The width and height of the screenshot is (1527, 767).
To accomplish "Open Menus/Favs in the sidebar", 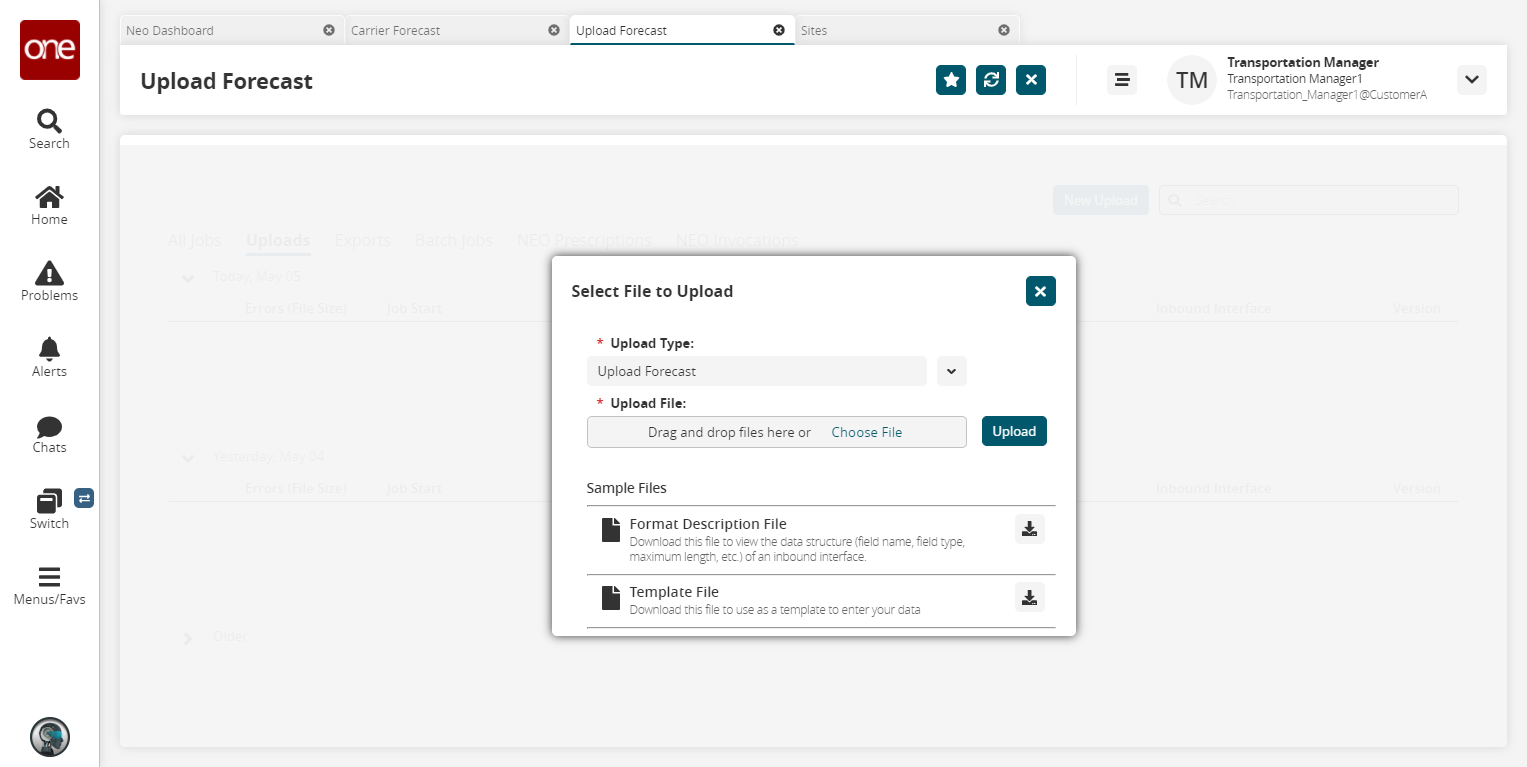I will pyautogui.click(x=49, y=585).
